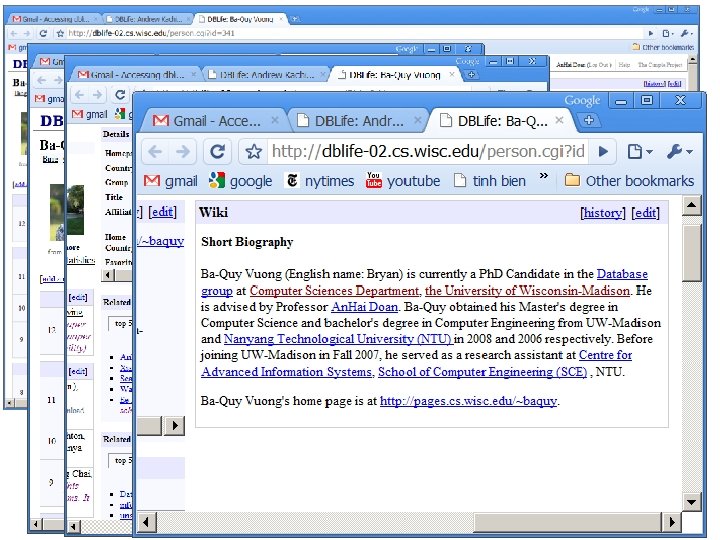Click the star icon in the rearmost window

coord(60,33)
